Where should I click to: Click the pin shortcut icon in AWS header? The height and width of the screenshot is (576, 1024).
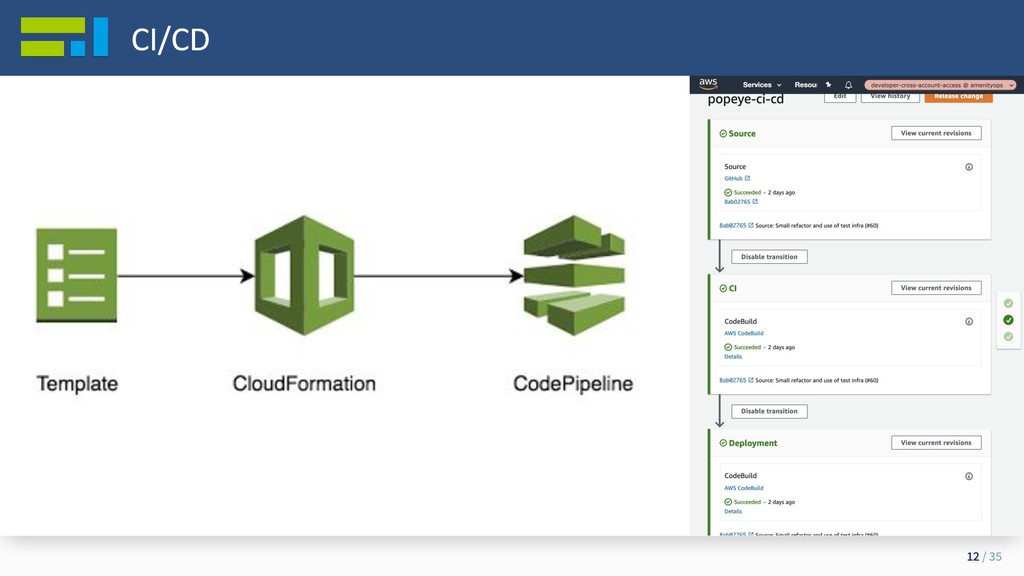click(828, 85)
